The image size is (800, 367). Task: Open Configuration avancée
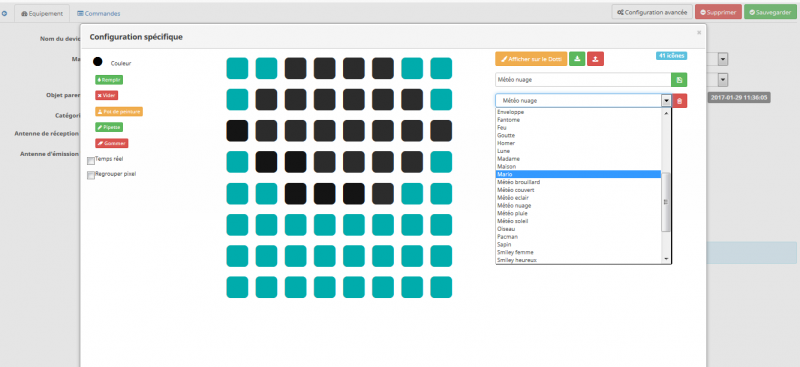pos(652,12)
